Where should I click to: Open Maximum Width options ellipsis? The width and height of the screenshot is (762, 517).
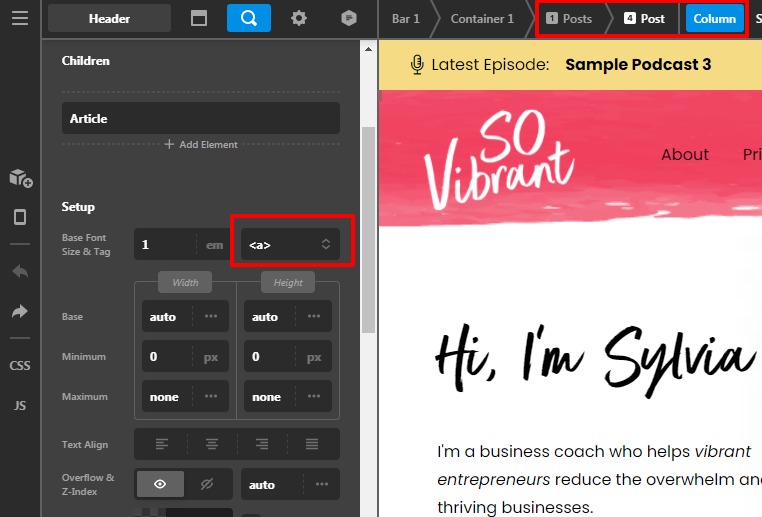[x=211, y=396]
